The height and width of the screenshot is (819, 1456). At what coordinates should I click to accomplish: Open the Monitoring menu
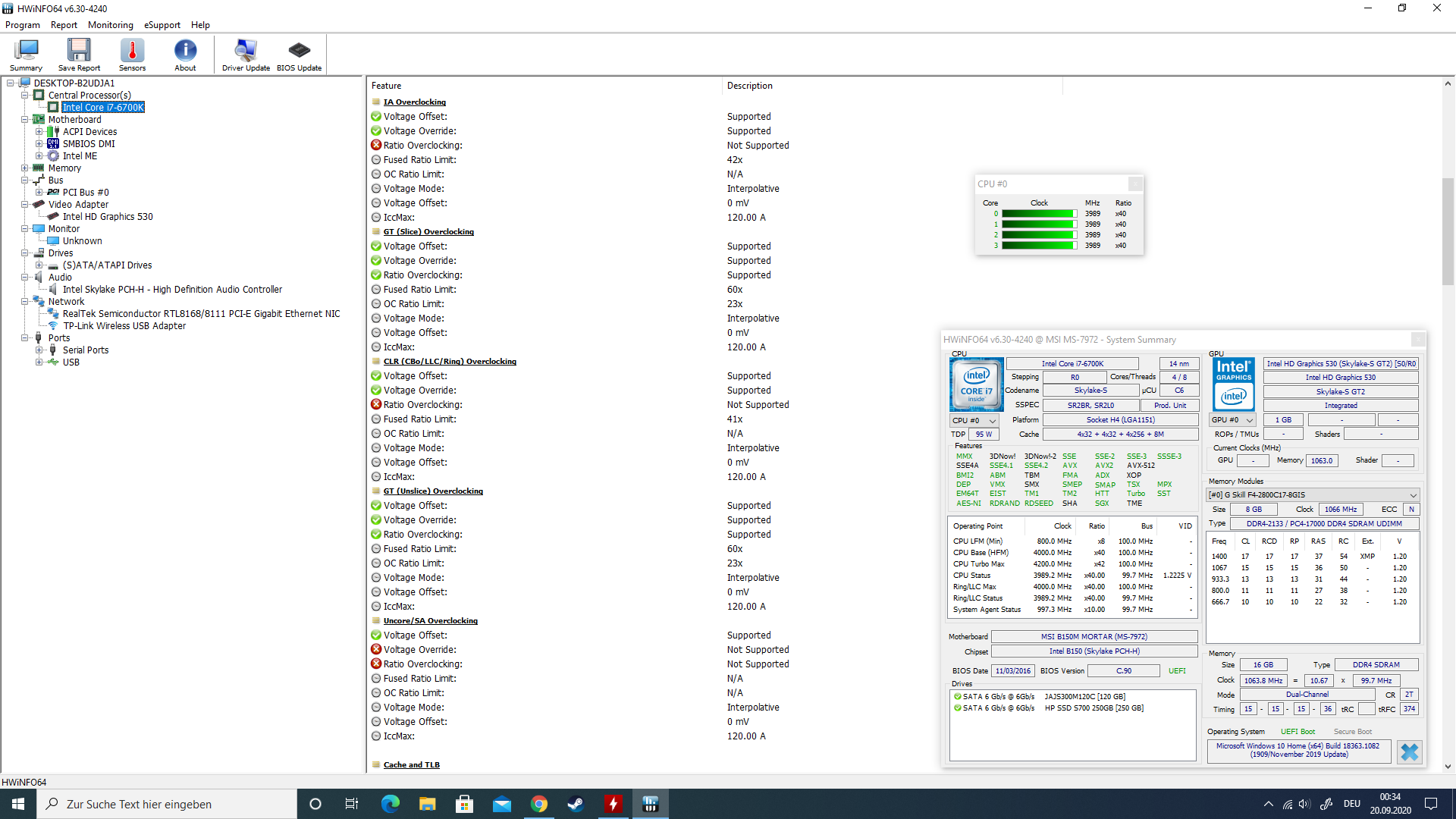[x=110, y=24]
